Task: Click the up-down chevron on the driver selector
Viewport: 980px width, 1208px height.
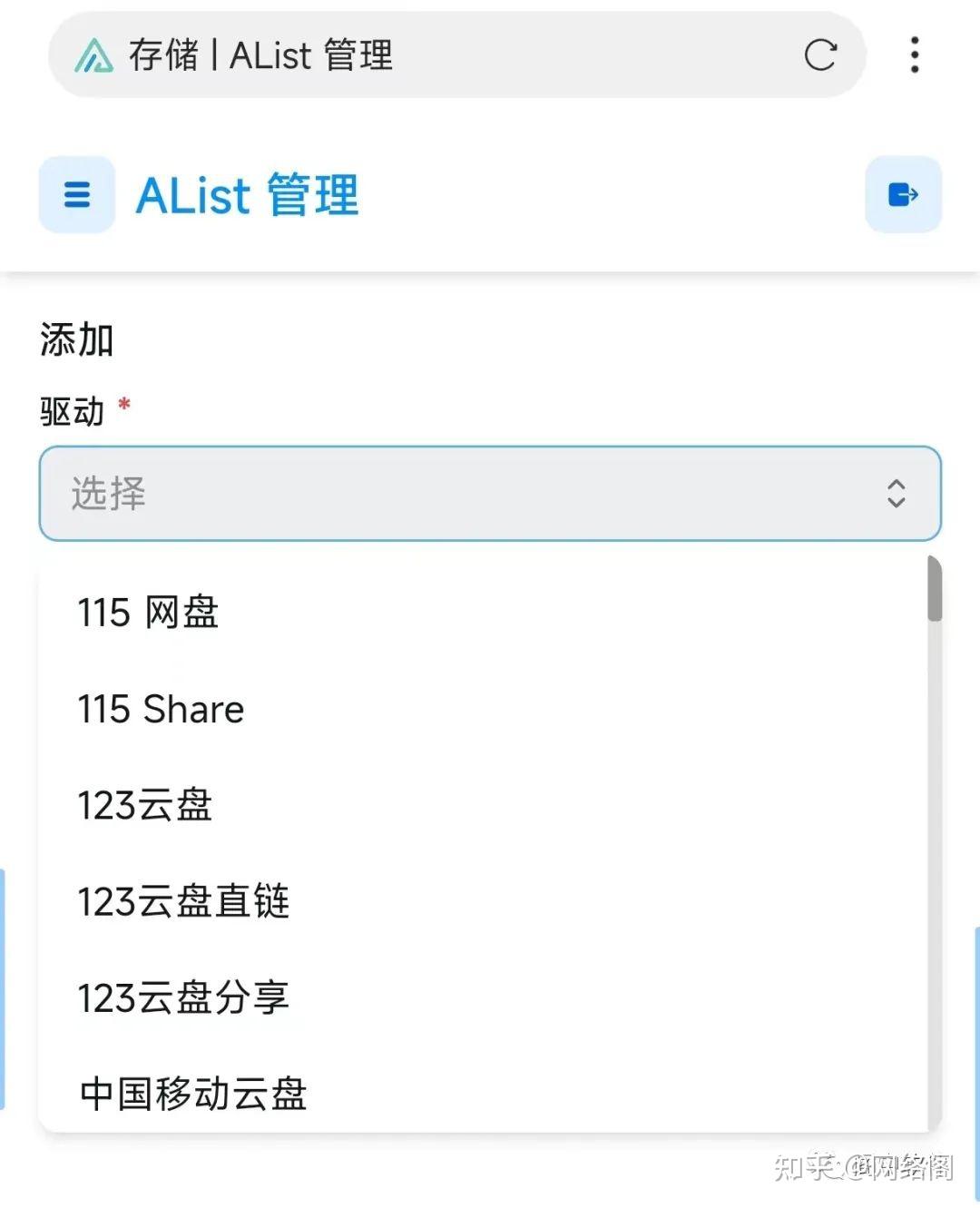Action: click(x=897, y=494)
